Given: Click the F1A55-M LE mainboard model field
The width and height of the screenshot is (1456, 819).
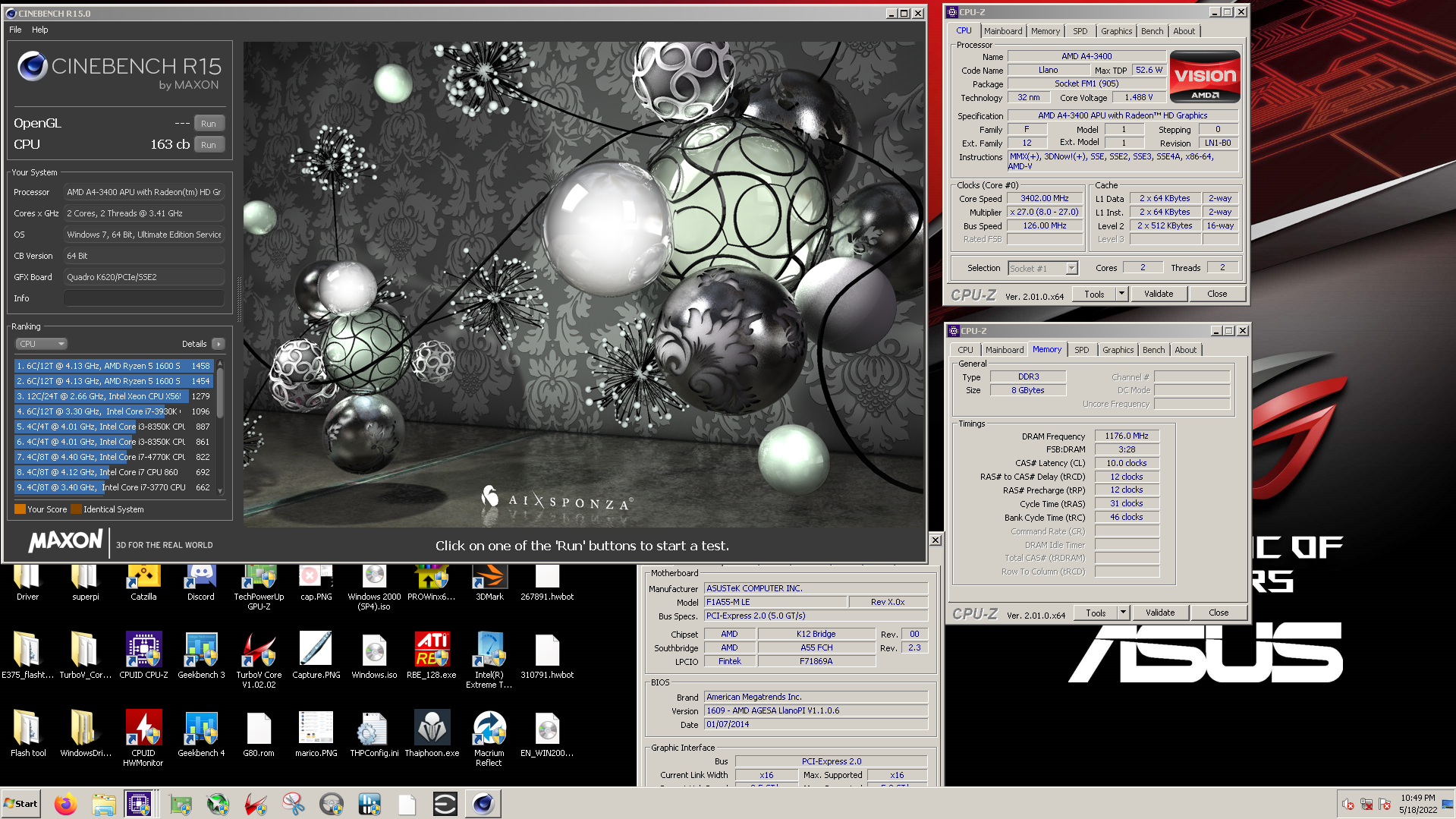Looking at the screenshot, I should 775,602.
